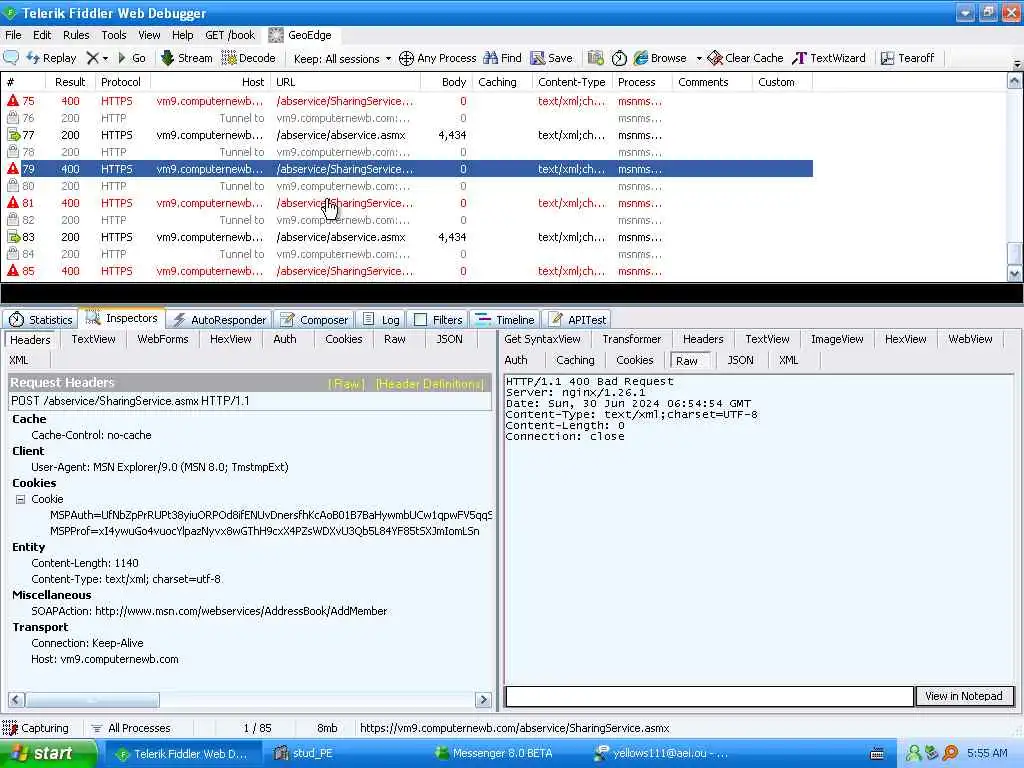This screenshot has height=768, width=1024.
Task: Click the Find binoculars button
Action: click(502, 58)
